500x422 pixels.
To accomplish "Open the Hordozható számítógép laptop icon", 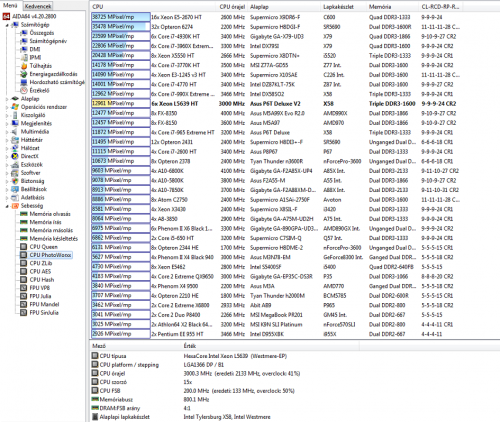I will (x=23, y=82).
